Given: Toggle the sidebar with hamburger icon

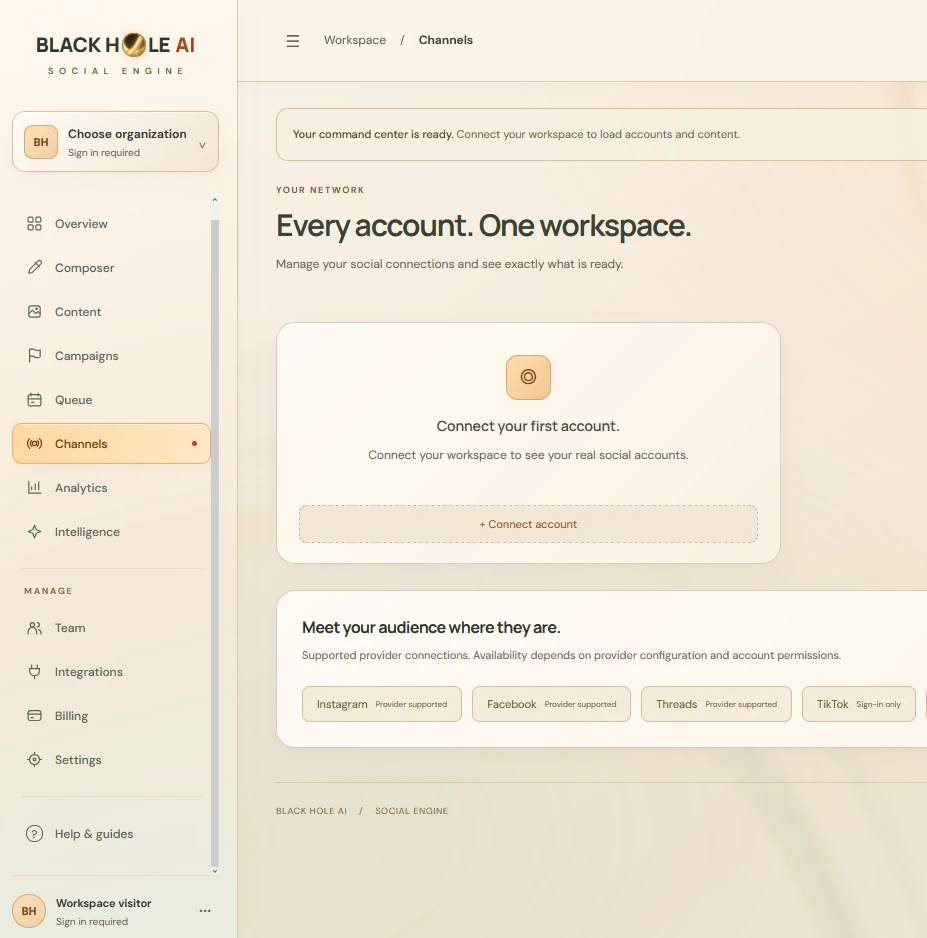Looking at the screenshot, I should coord(292,41).
